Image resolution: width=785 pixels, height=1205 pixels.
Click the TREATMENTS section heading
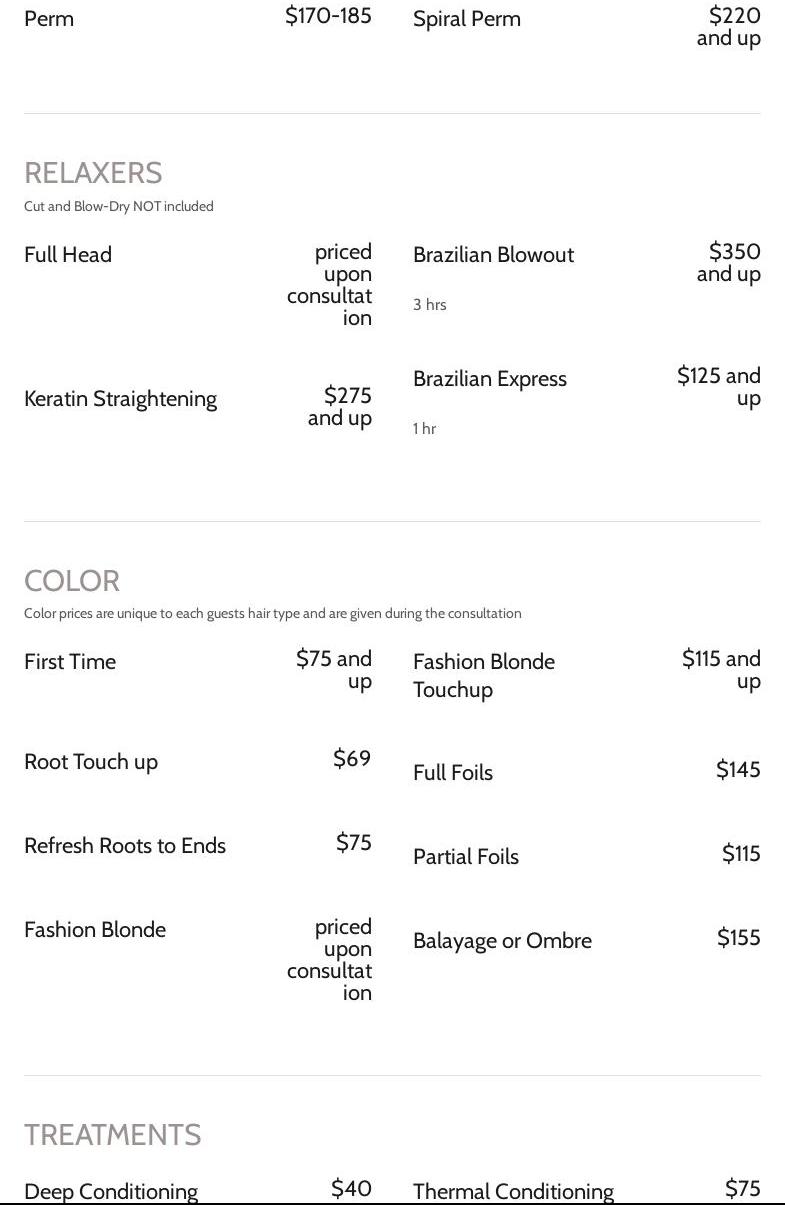113,1135
